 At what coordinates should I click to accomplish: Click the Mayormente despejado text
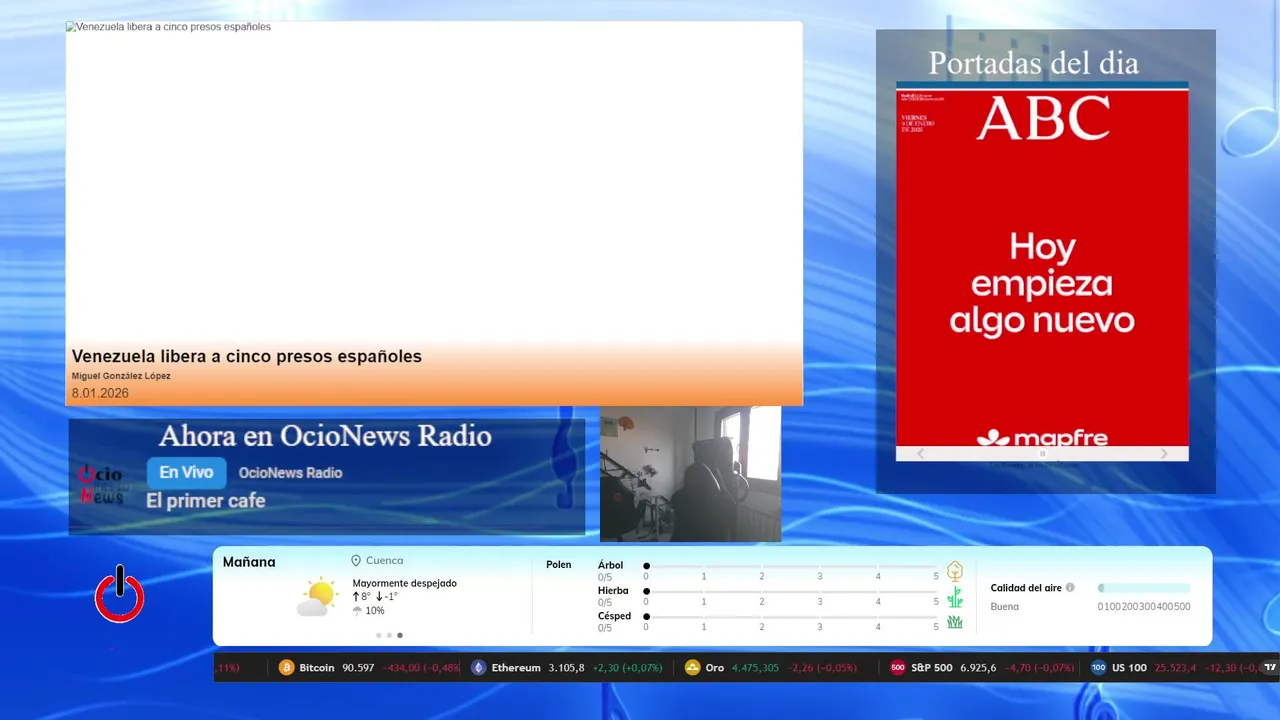pos(404,583)
